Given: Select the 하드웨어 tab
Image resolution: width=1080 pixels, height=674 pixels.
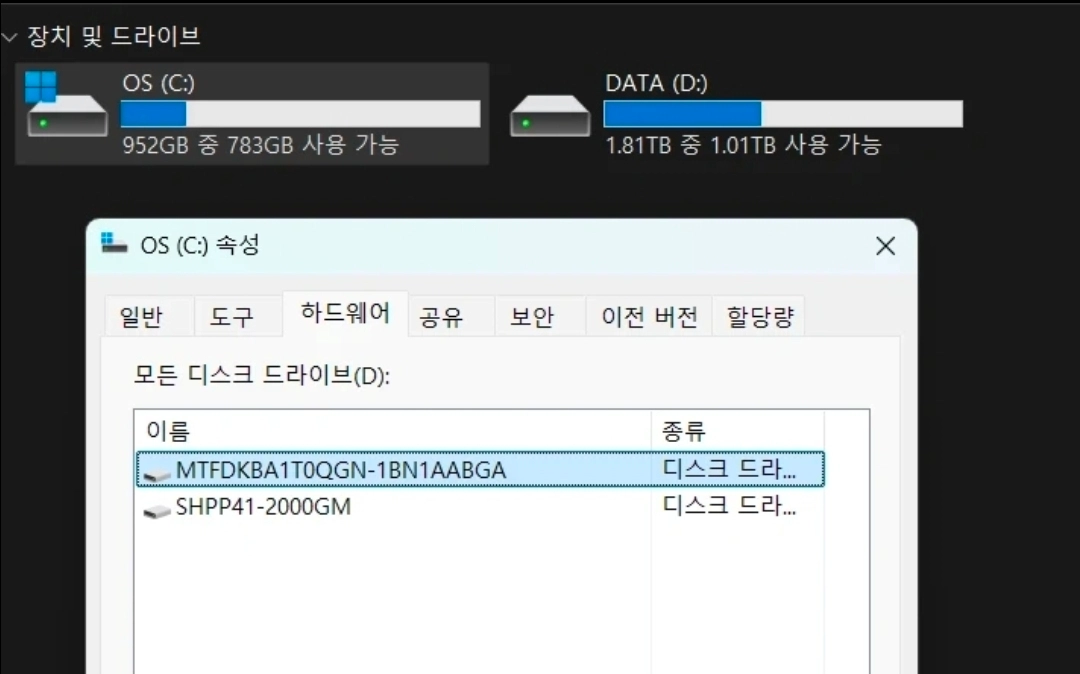Looking at the screenshot, I should (345, 313).
